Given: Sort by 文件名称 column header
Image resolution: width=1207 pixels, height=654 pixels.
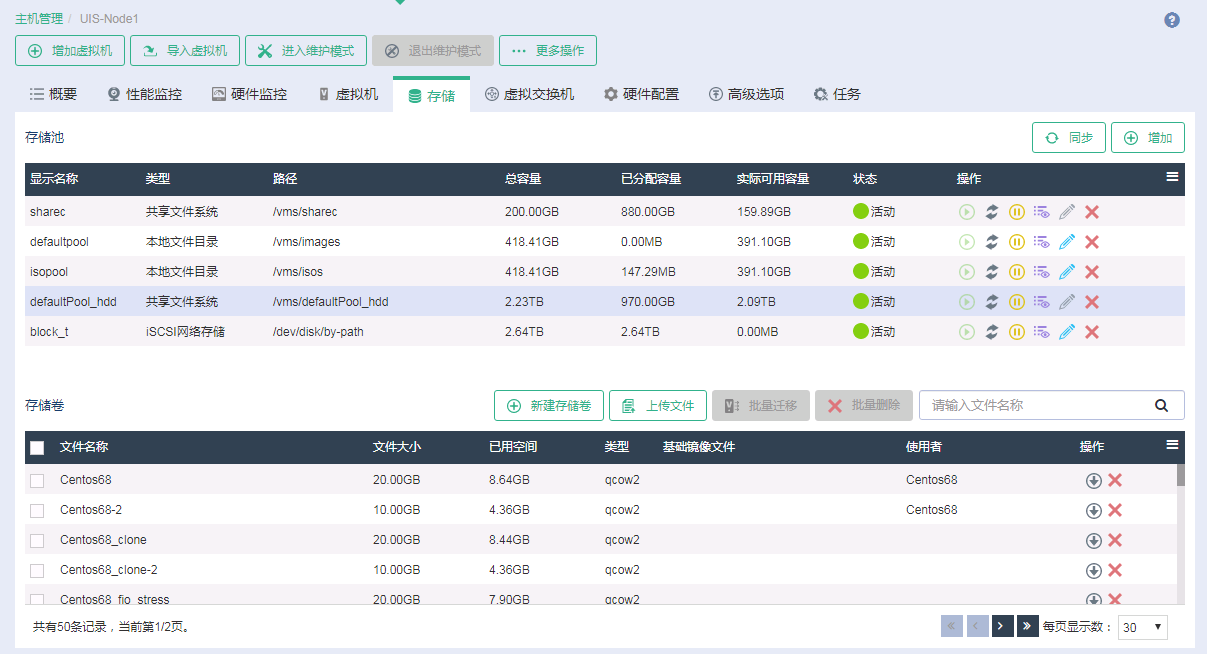Looking at the screenshot, I should (84, 447).
